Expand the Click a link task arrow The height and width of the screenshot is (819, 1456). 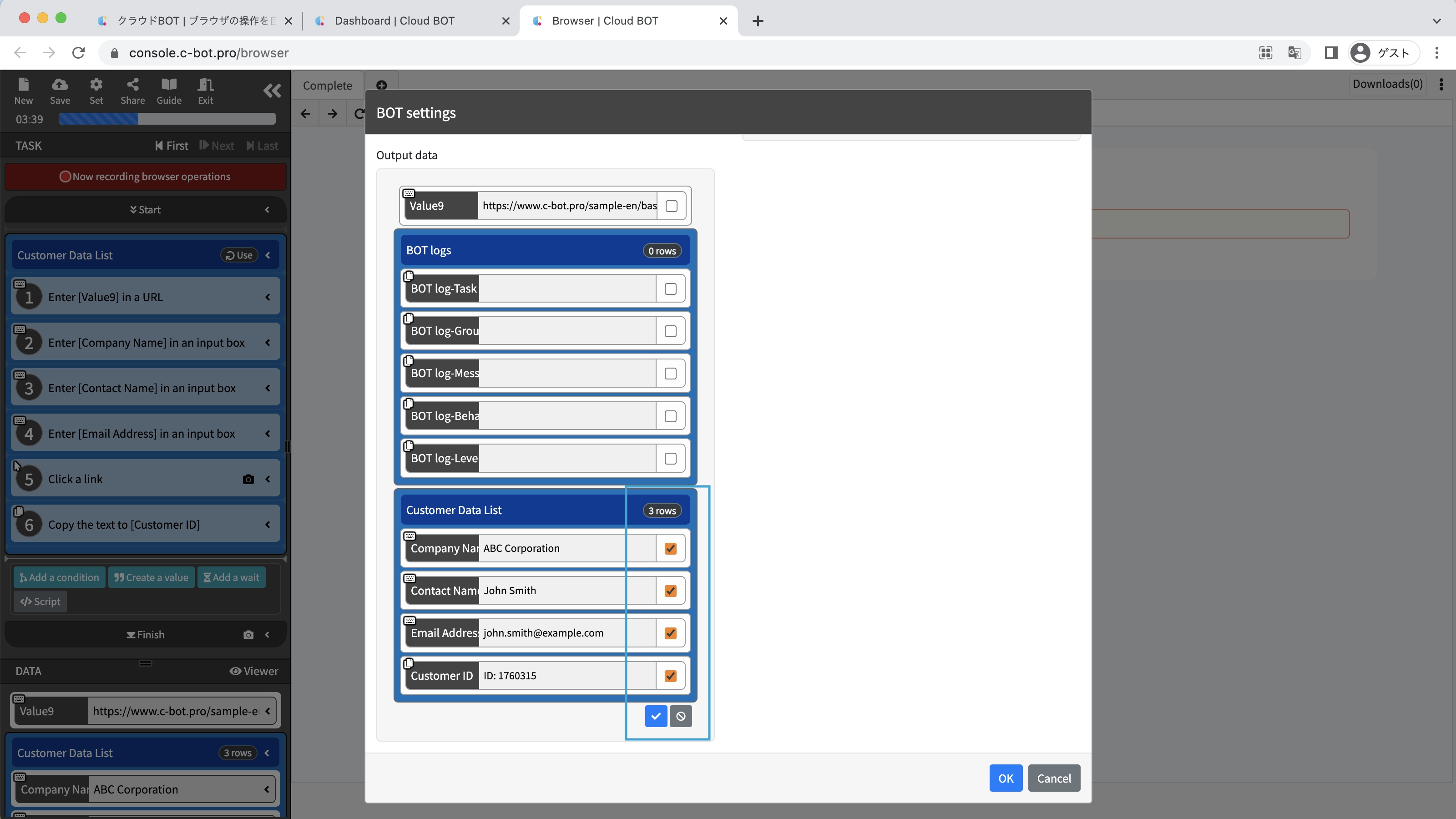[268, 479]
